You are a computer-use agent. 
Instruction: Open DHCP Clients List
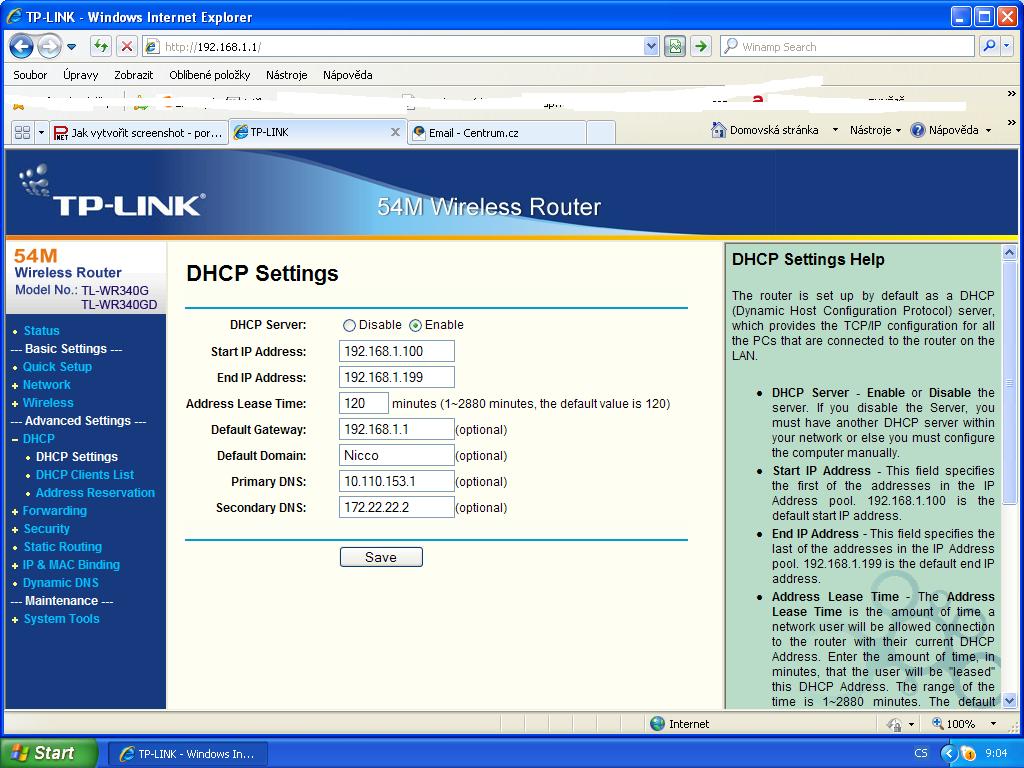pyautogui.click(x=85, y=475)
